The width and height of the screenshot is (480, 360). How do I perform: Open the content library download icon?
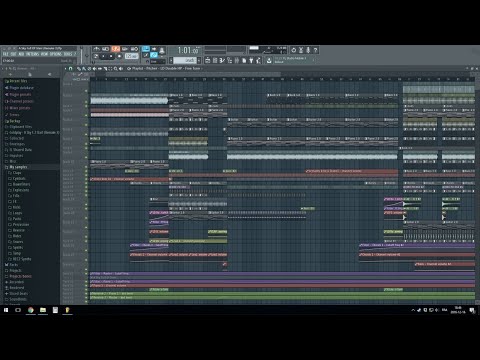(x=269, y=60)
